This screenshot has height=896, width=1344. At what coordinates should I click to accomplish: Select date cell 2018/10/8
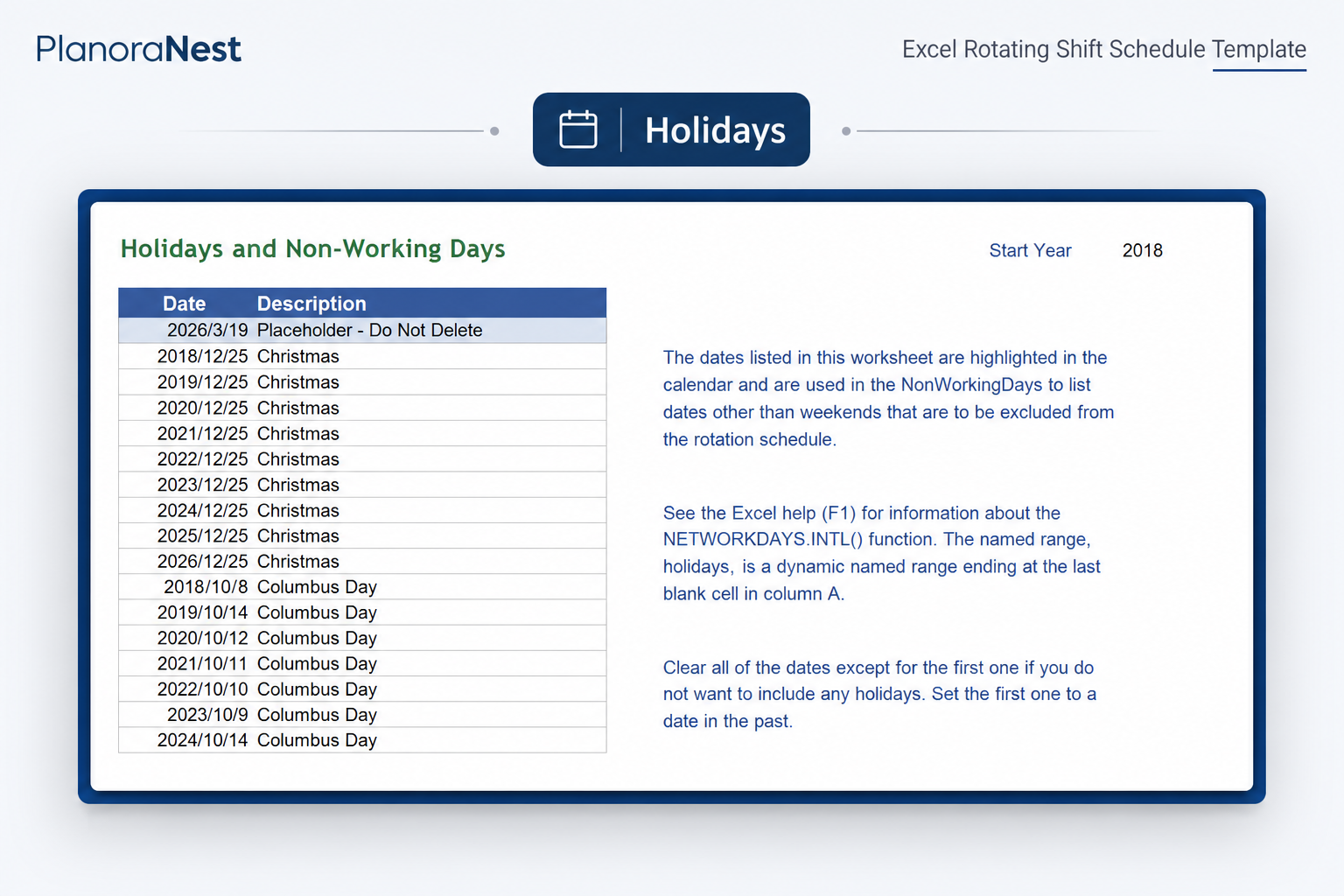click(x=206, y=586)
